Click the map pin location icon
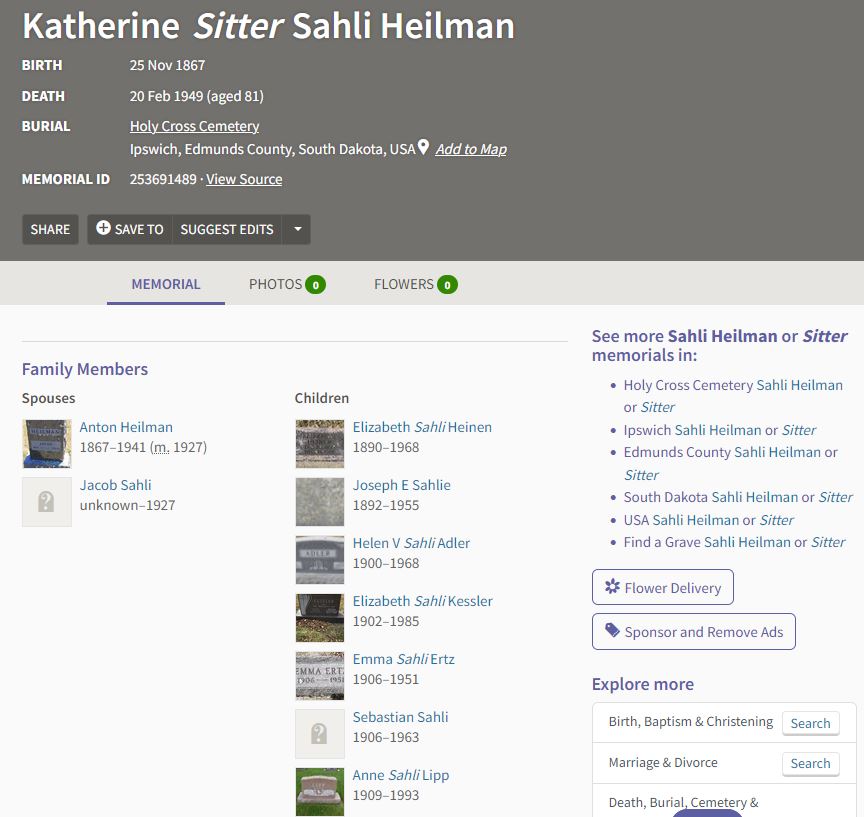The height and width of the screenshot is (817, 864). [423, 147]
